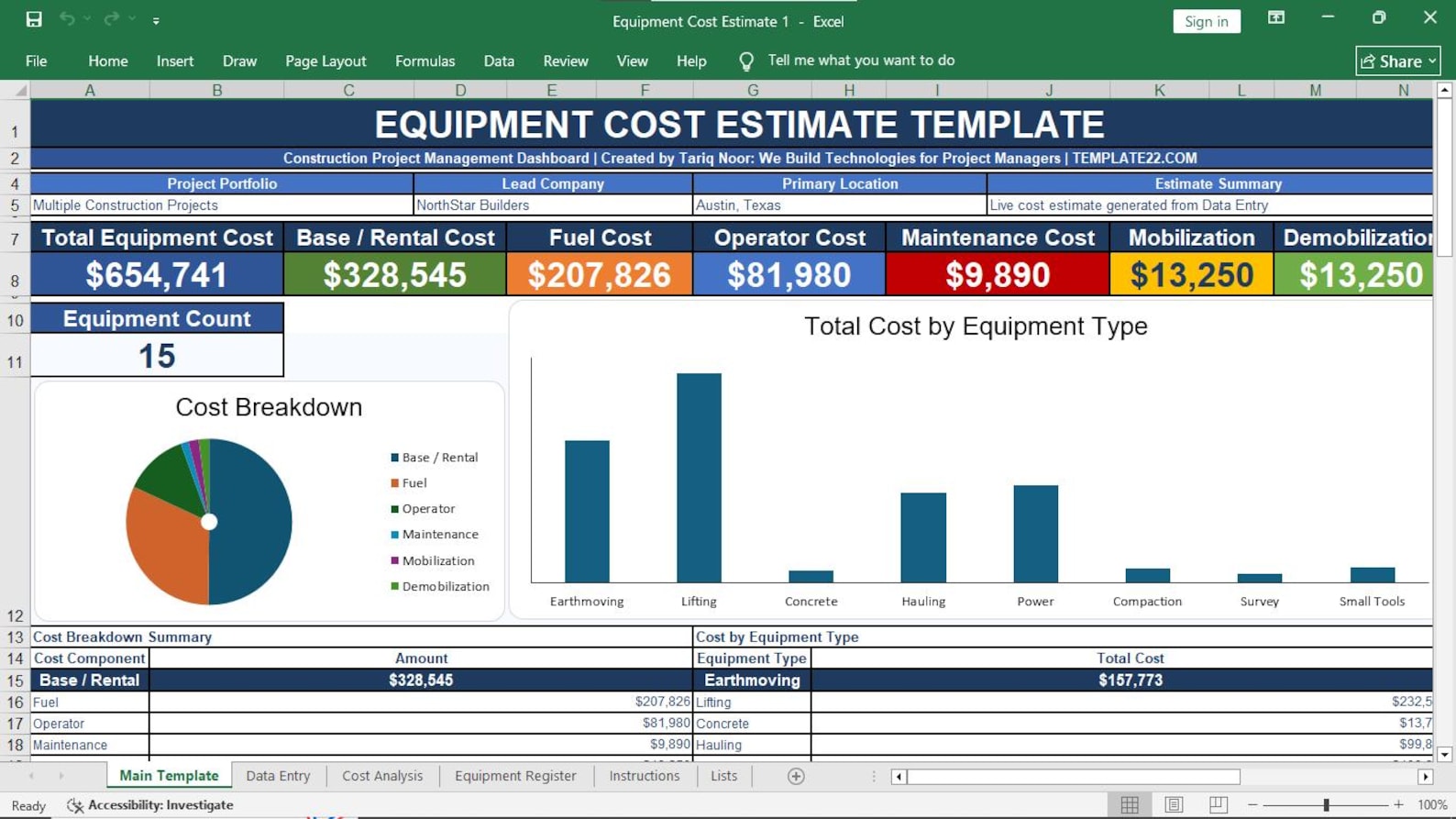Select column header J
Viewport: 1456px width, 819px height.
[x=1049, y=90]
